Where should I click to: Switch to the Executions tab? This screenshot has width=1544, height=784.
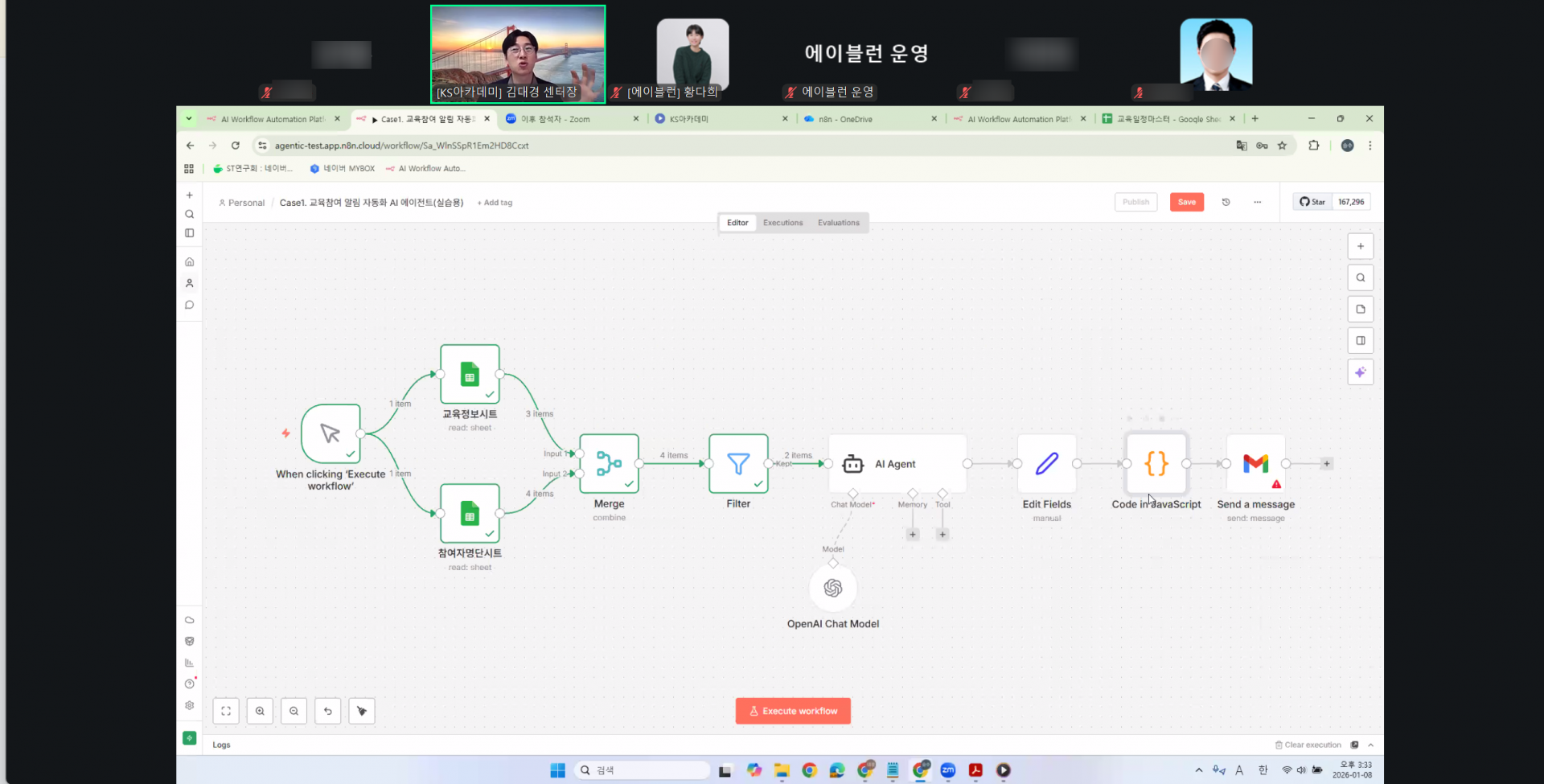click(x=782, y=222)
